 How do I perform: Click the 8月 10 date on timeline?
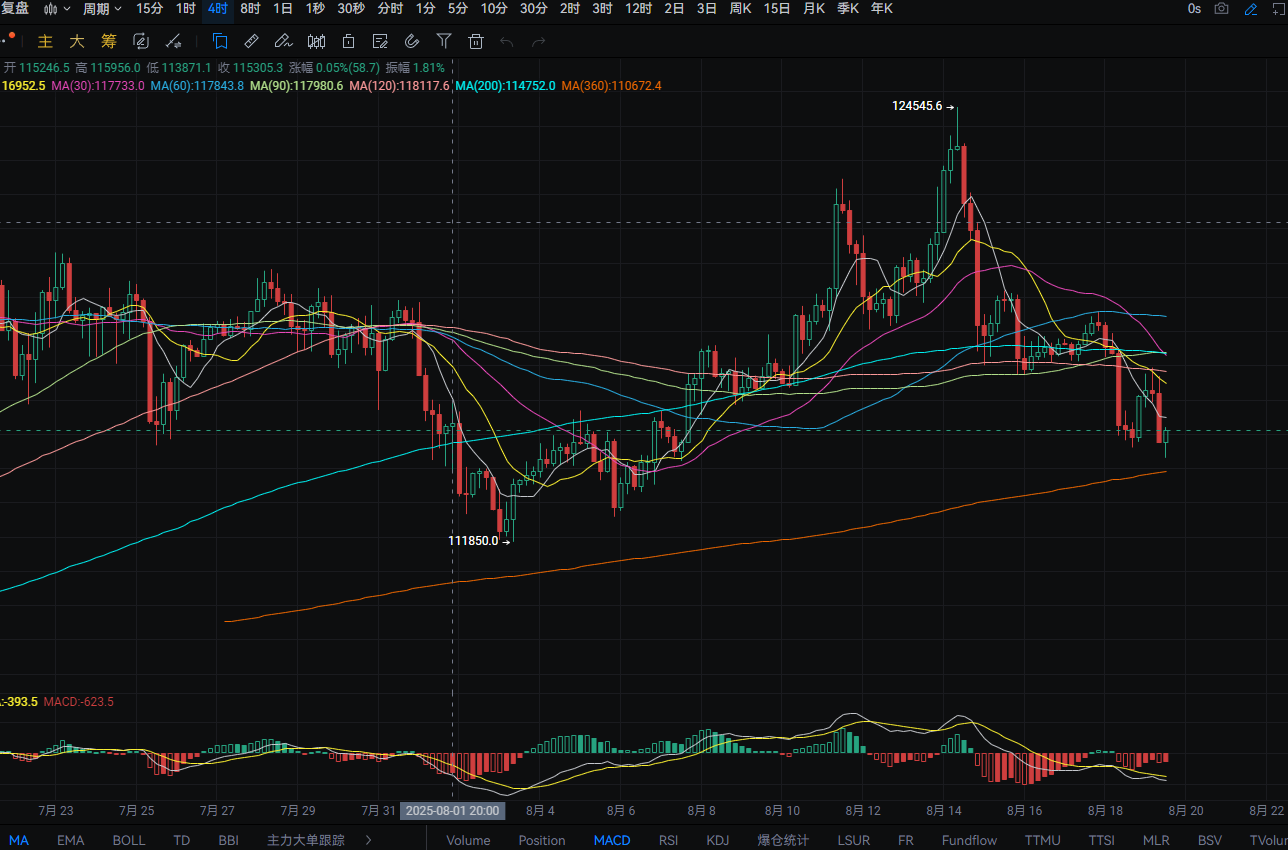[782, 810]
